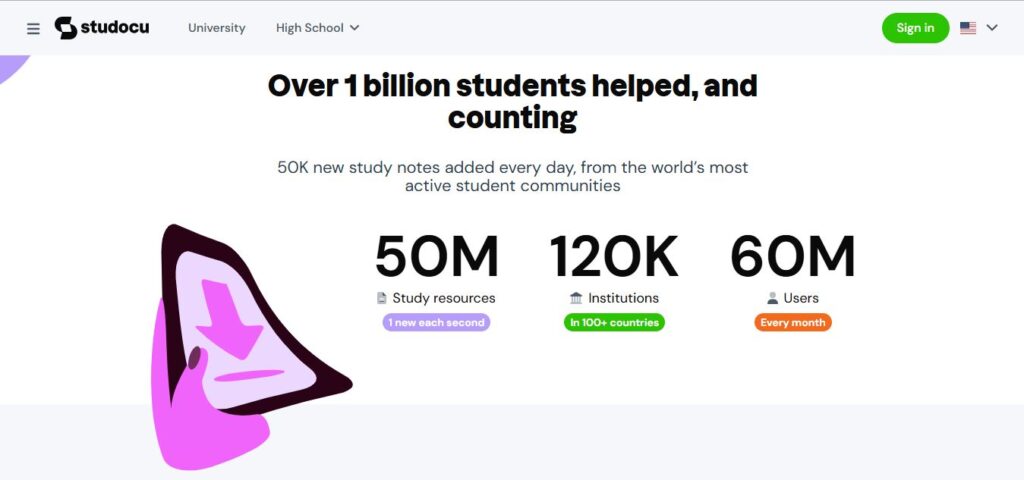1024x480 pixels.
Task: Click the 60M users figure
Action: tap(793, 258)
